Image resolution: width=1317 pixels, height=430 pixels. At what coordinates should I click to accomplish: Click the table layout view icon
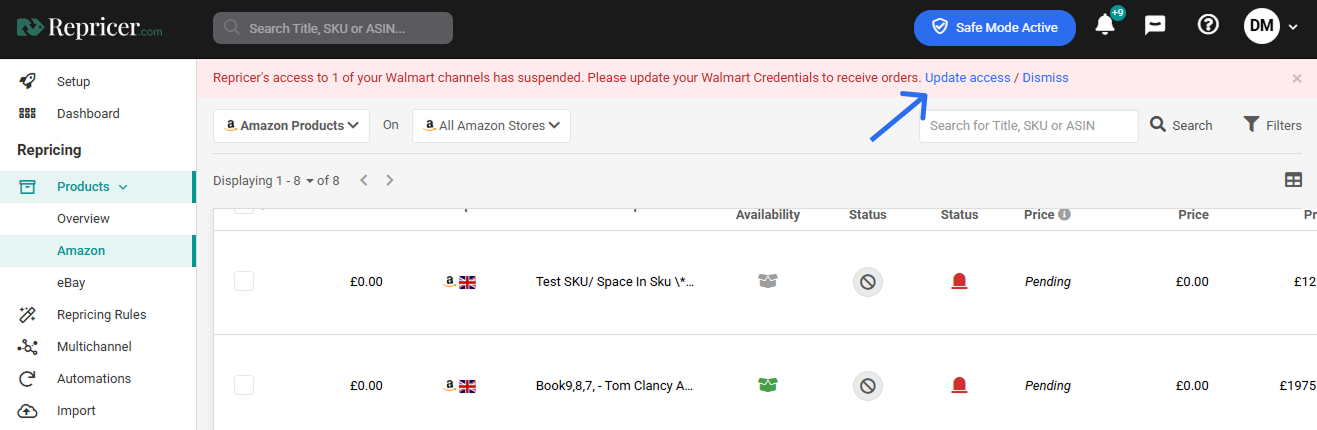[x=1293, y=180]
